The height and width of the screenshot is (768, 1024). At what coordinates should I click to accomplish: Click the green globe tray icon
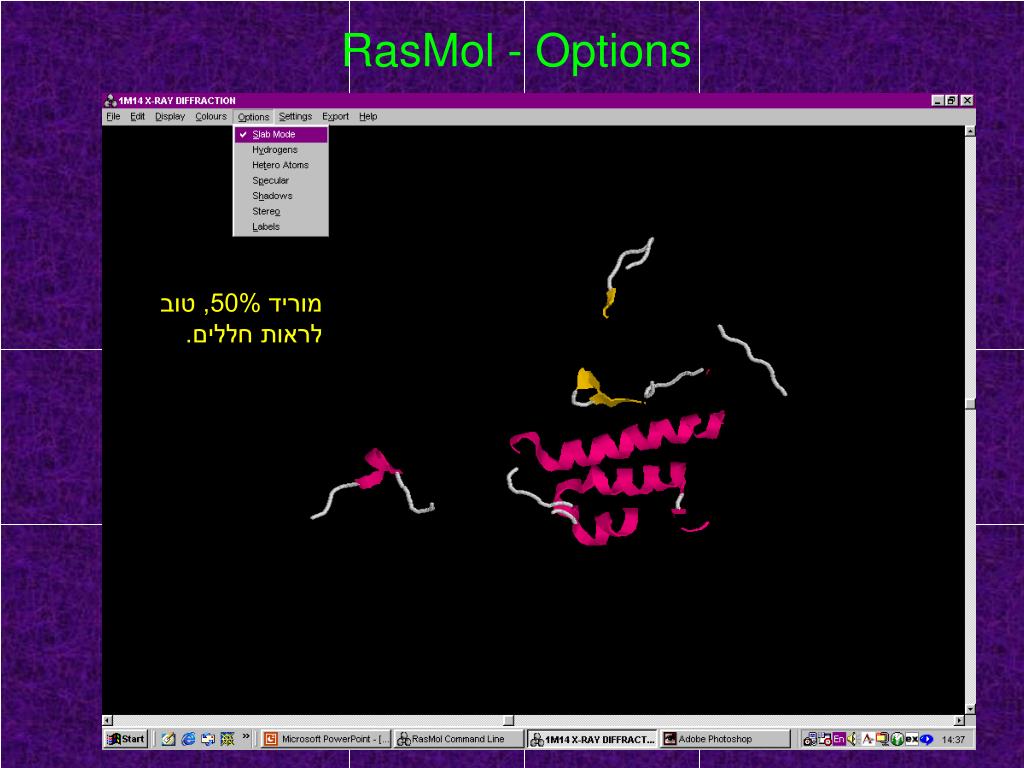pos(897,739)
